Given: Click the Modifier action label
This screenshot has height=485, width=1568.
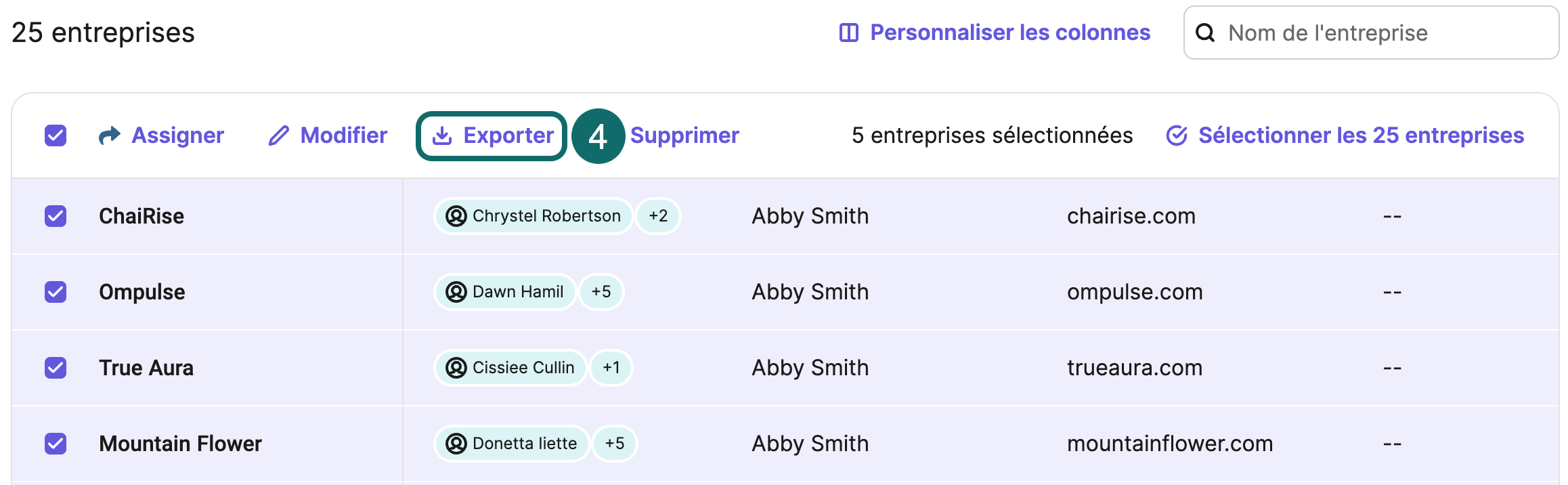Looking at the screenshot, I should coord(344,135).
